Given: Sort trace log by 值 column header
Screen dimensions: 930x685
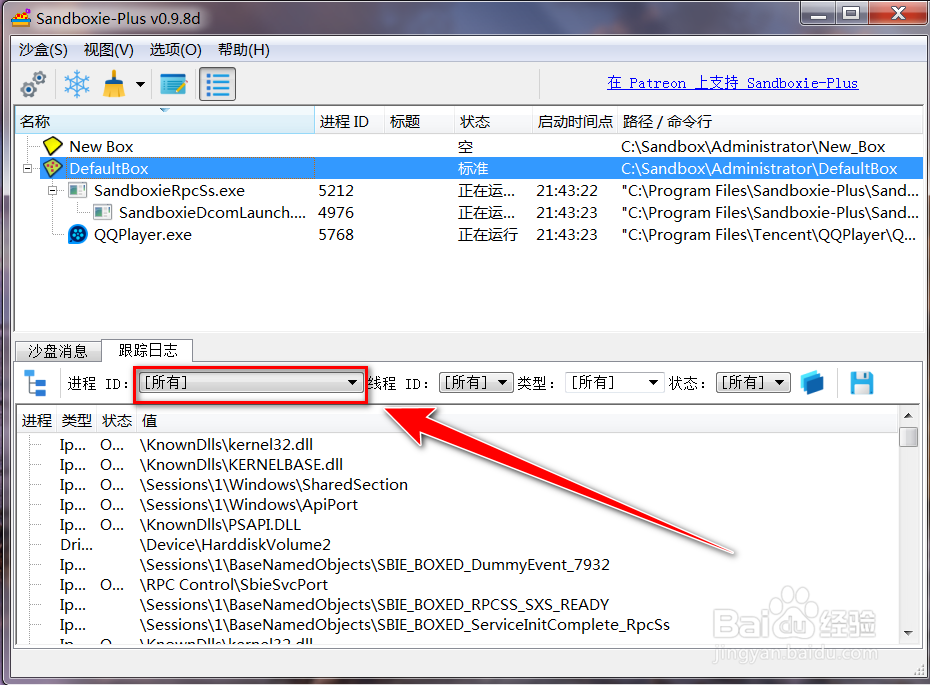Looking at the screenshot, I should click(518, 420).
